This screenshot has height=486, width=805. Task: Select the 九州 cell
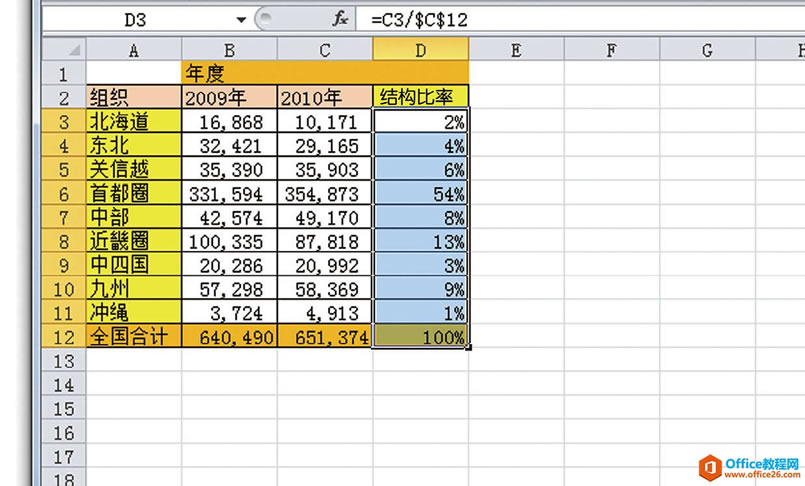tap(133, 289)
